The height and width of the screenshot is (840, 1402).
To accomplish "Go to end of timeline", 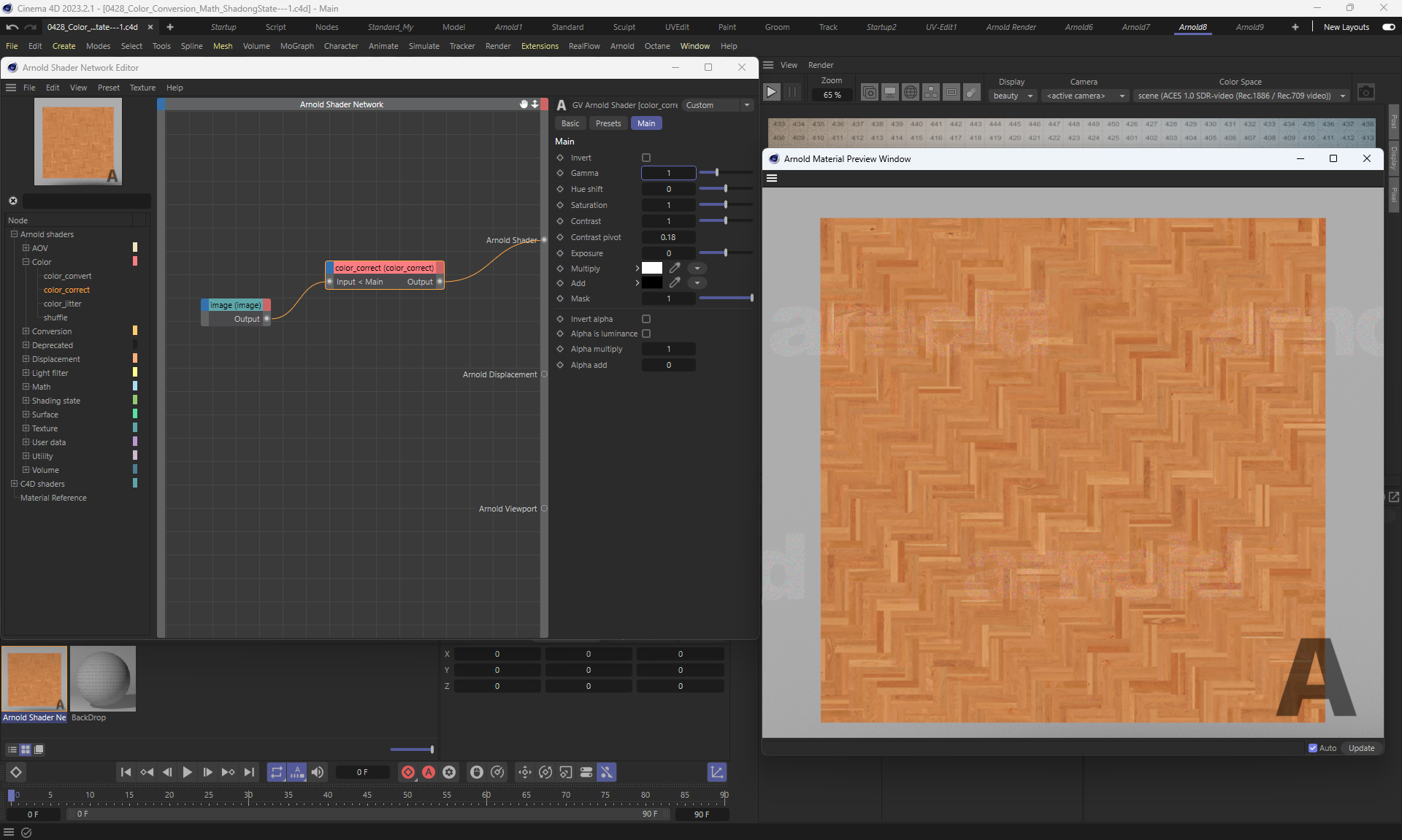I will tap(250, 772).
